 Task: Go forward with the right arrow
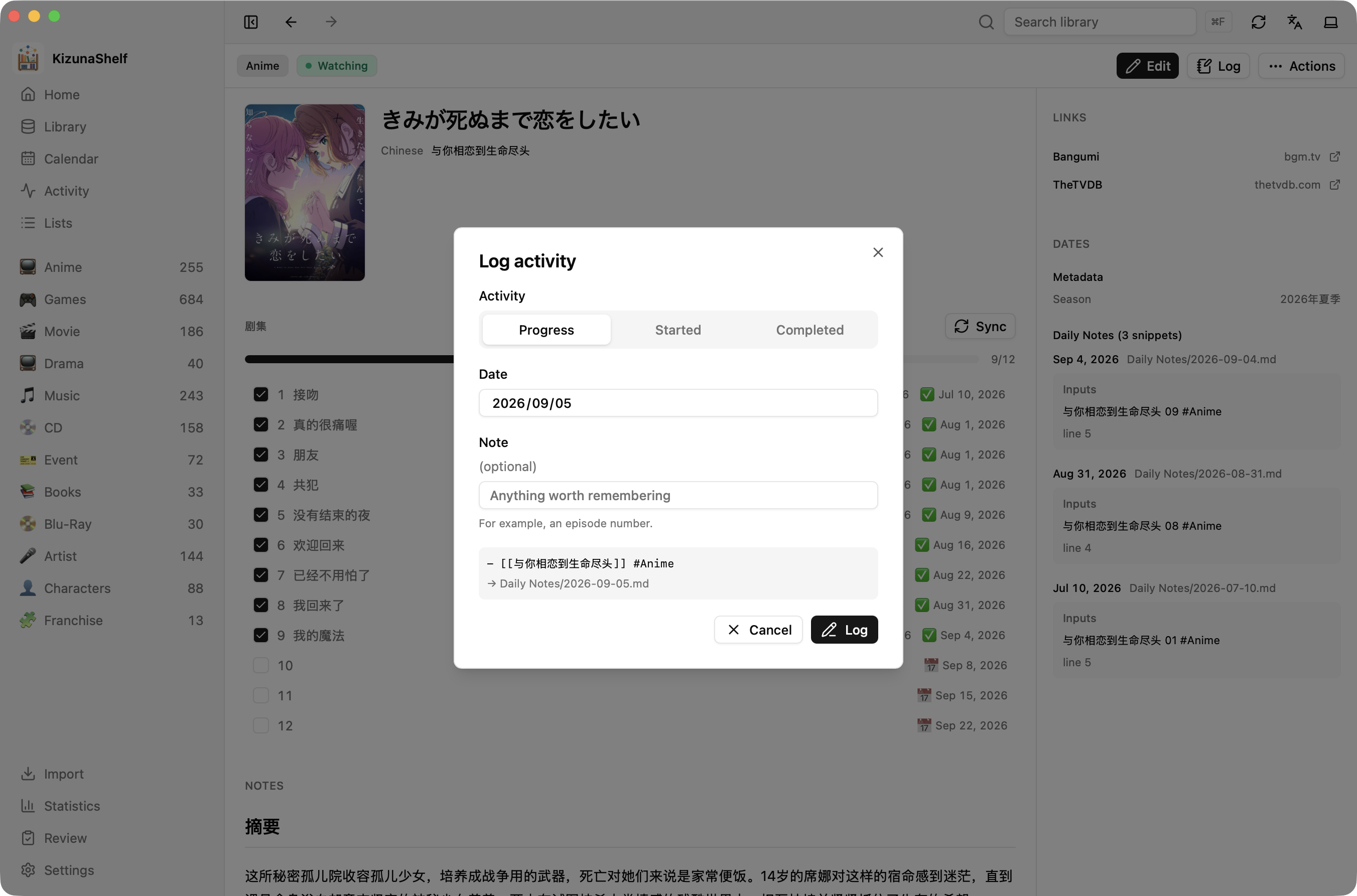tap(331, 22)
